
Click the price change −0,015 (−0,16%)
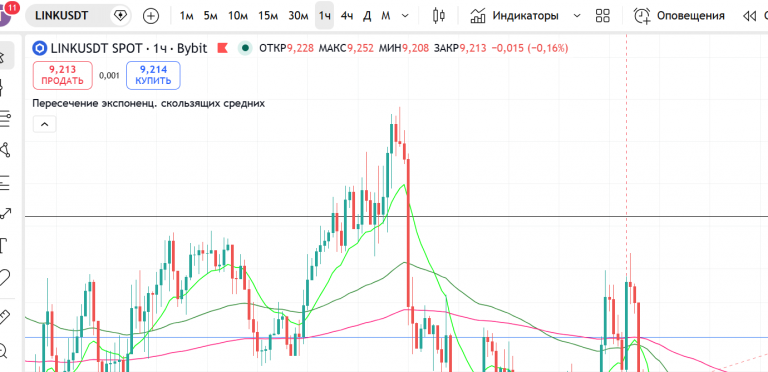(x=529, y=48)
